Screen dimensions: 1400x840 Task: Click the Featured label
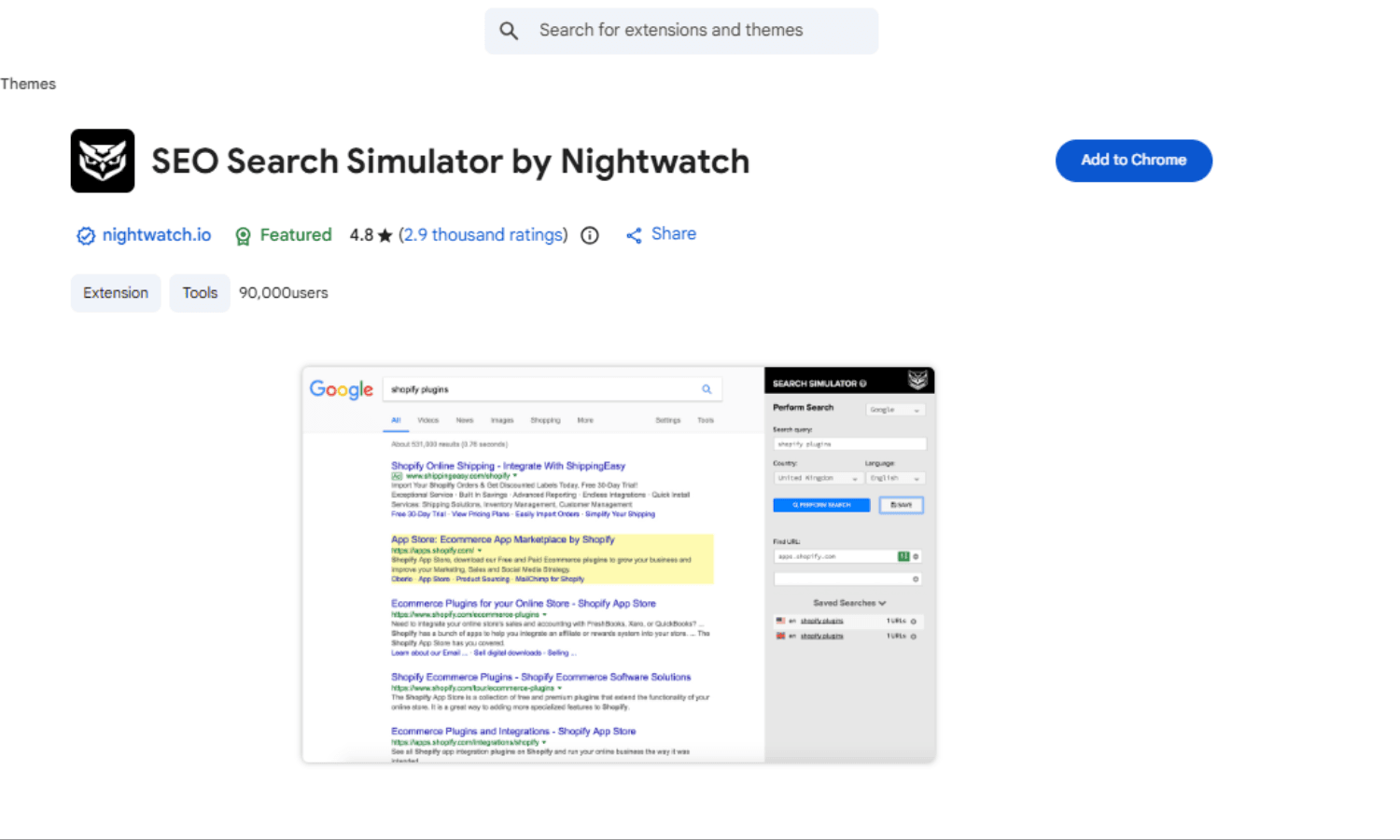296,235
